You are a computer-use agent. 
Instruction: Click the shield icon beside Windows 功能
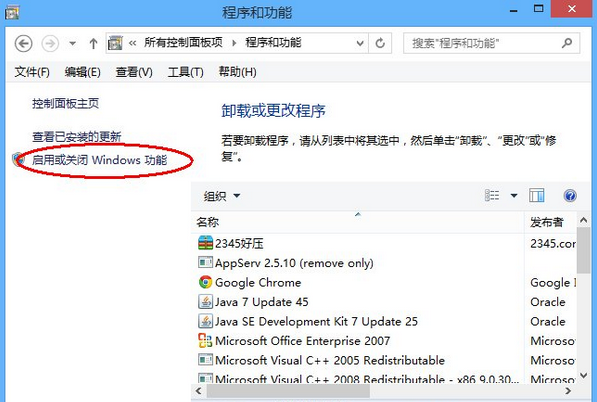tap(18, 160)
